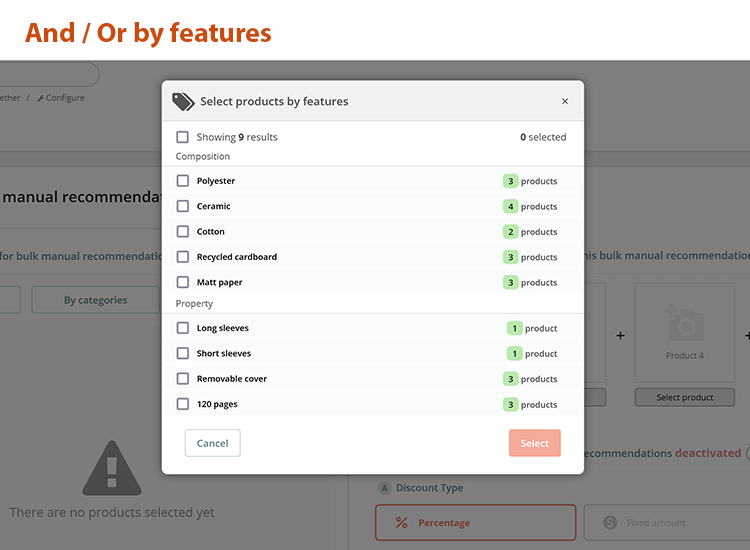Click the percentage discount icon
Screen dimensions: 750x550
402,523
